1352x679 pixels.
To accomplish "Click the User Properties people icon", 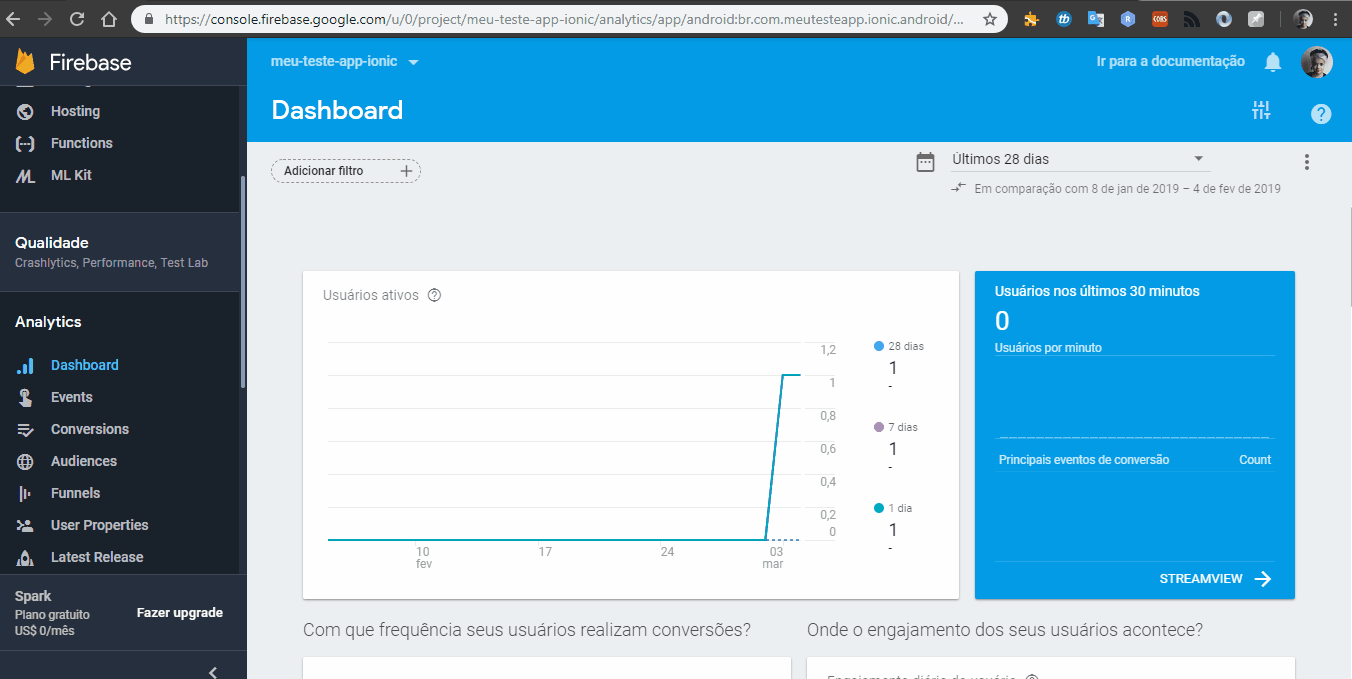I will pos(26,525).
